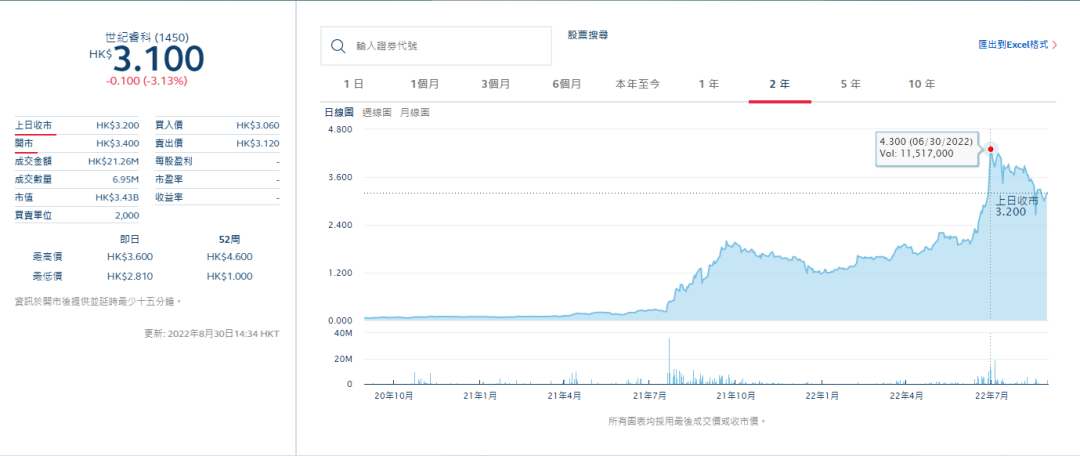The image size is (1080, 456).
Task: Switch to the 3個月 range
Action: click(495, 84)
